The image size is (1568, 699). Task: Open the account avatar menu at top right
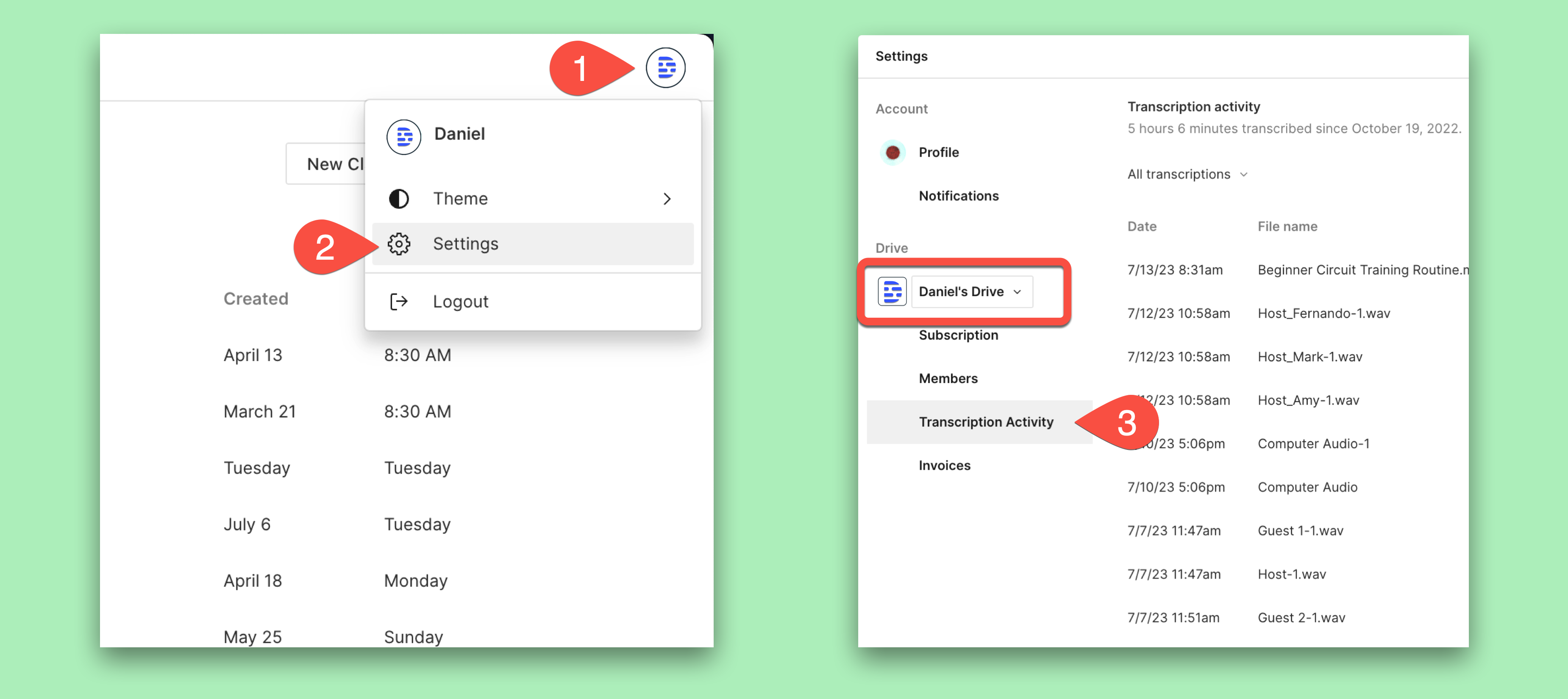pyautogui.click(x=665, y=67)
